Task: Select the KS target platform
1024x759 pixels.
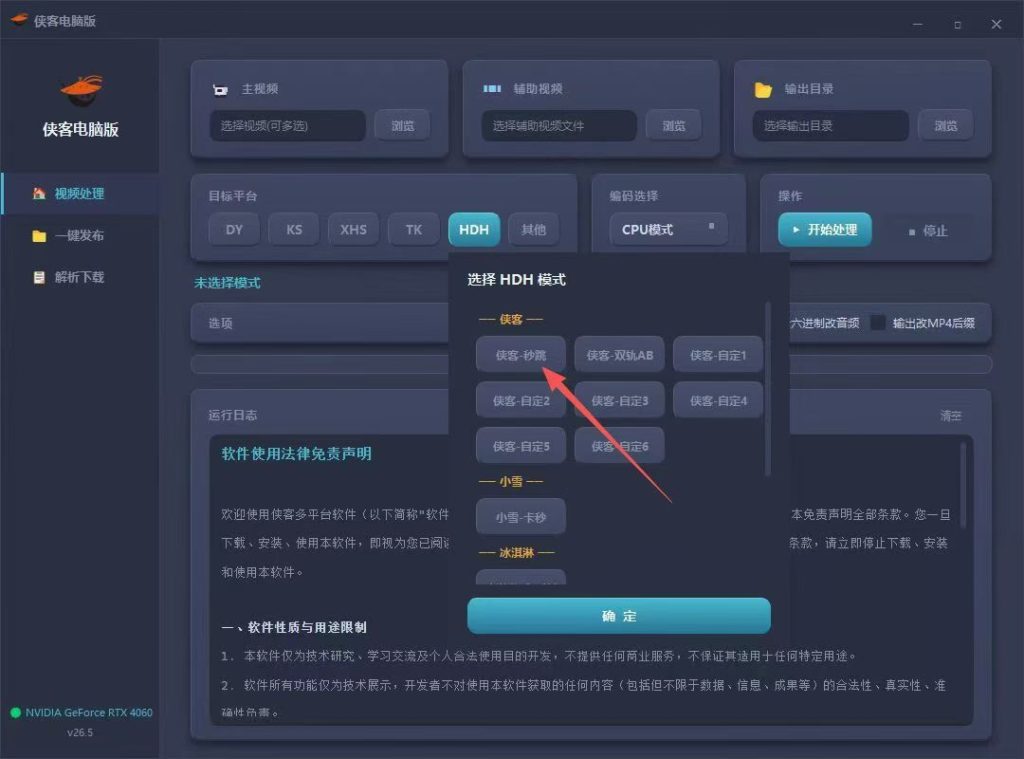Action: tap(294, 230)
